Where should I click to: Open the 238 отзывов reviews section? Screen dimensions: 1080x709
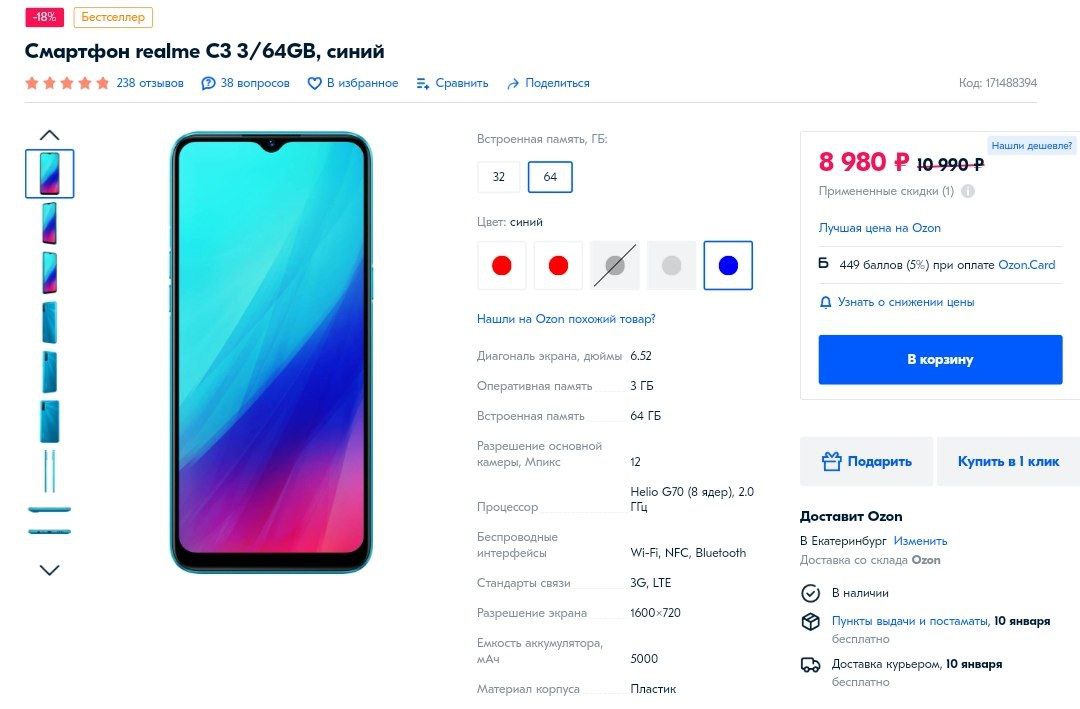tap(150, 83)
